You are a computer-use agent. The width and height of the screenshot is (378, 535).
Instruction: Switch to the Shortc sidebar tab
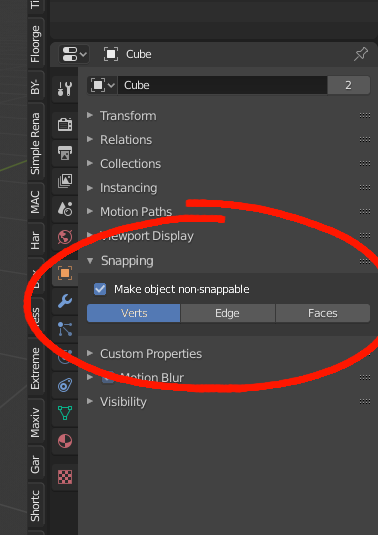point(35,506)
